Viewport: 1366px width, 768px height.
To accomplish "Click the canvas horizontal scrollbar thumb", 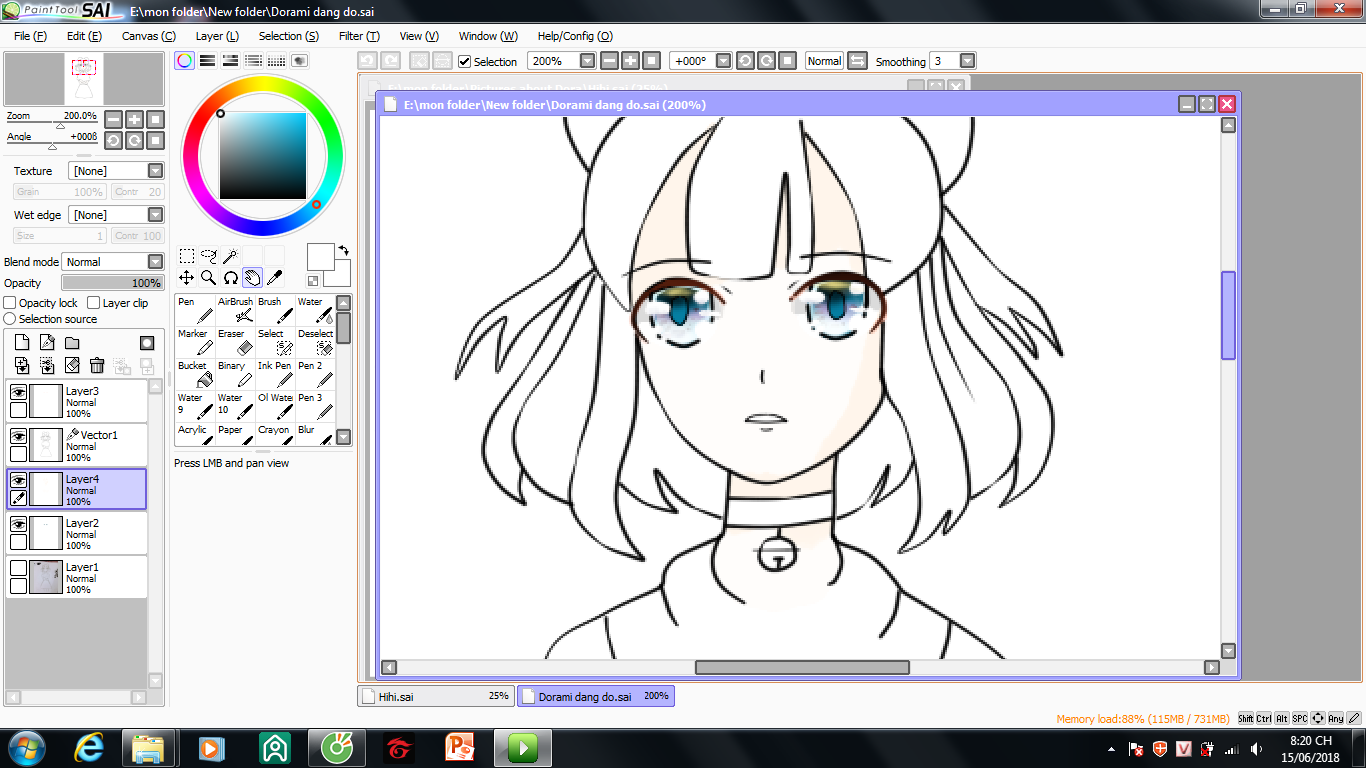I will tap(802, 667).
